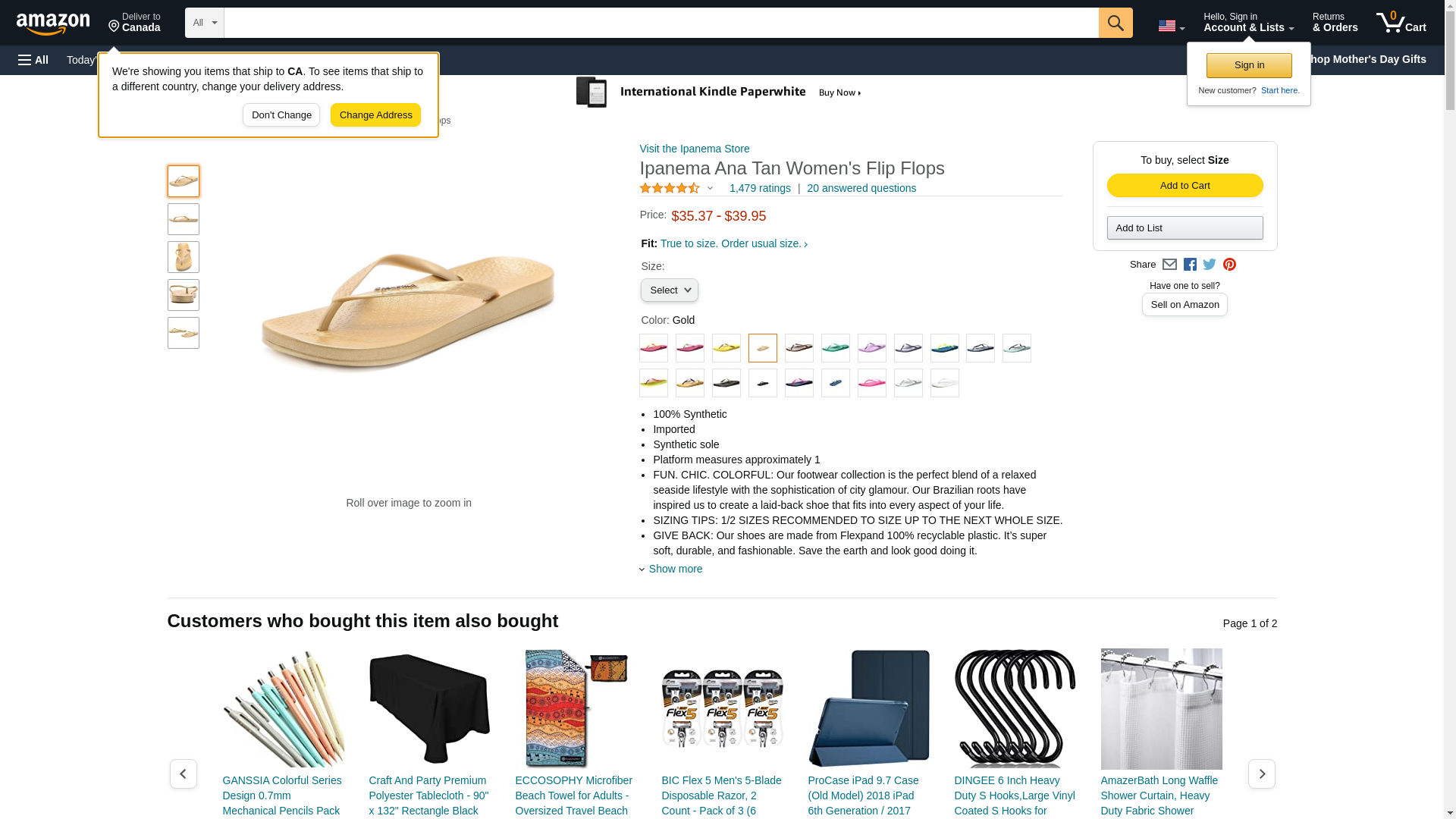Share product via Twitter icon
This screenshot has height=819, width=1456.
point(1209,265)
